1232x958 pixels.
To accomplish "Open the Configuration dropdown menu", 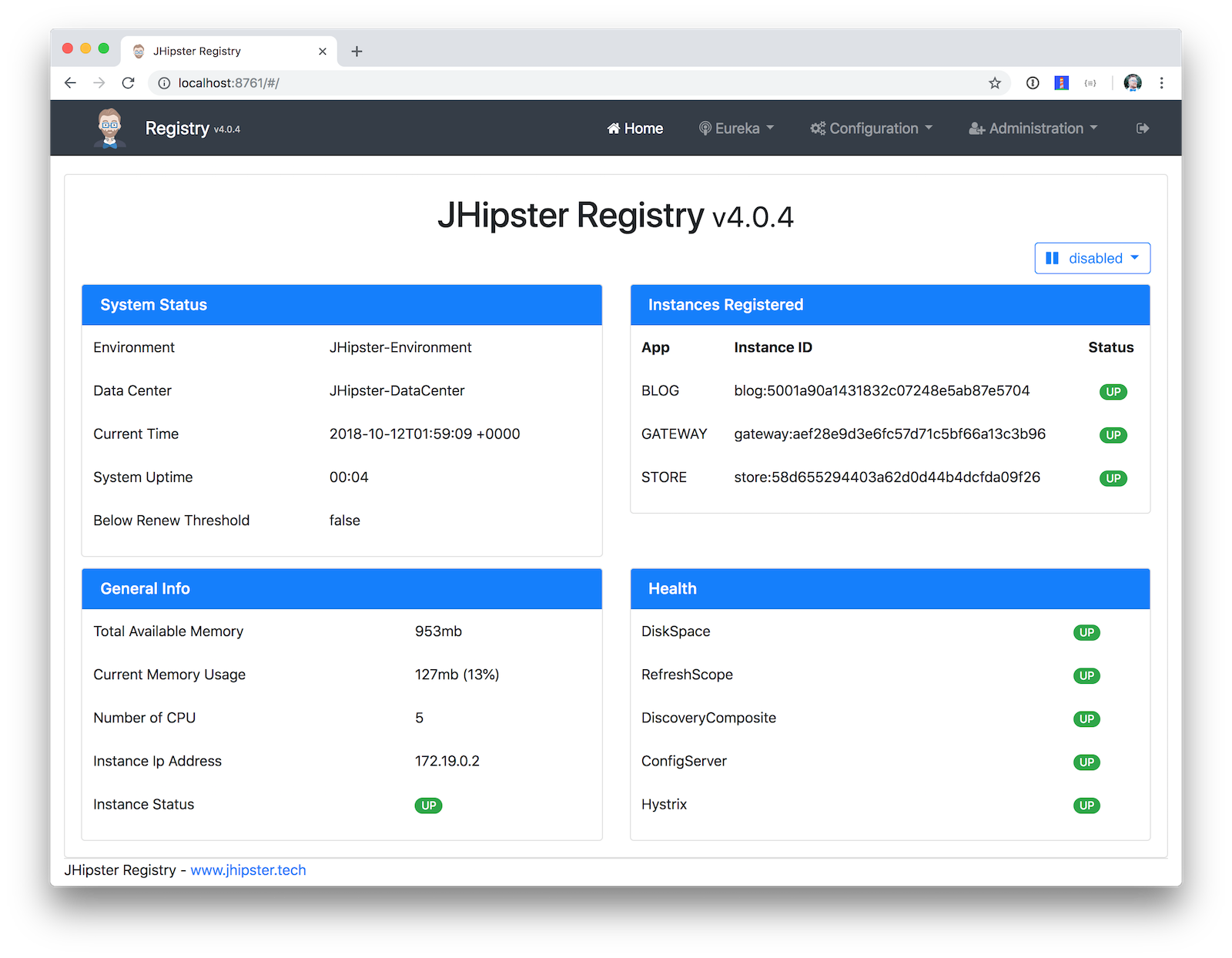I will point(871,129).
